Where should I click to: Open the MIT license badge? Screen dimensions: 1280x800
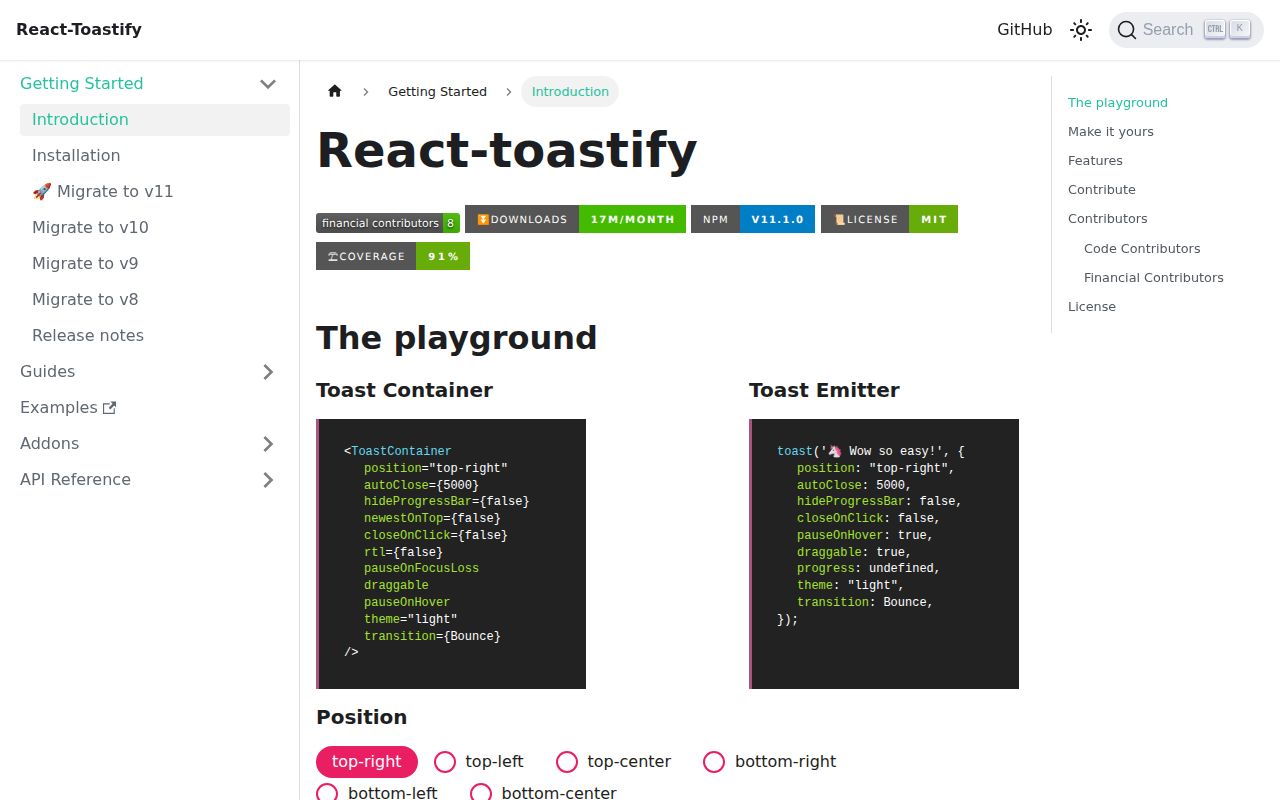pyautogui.click(x=889, y=219)
